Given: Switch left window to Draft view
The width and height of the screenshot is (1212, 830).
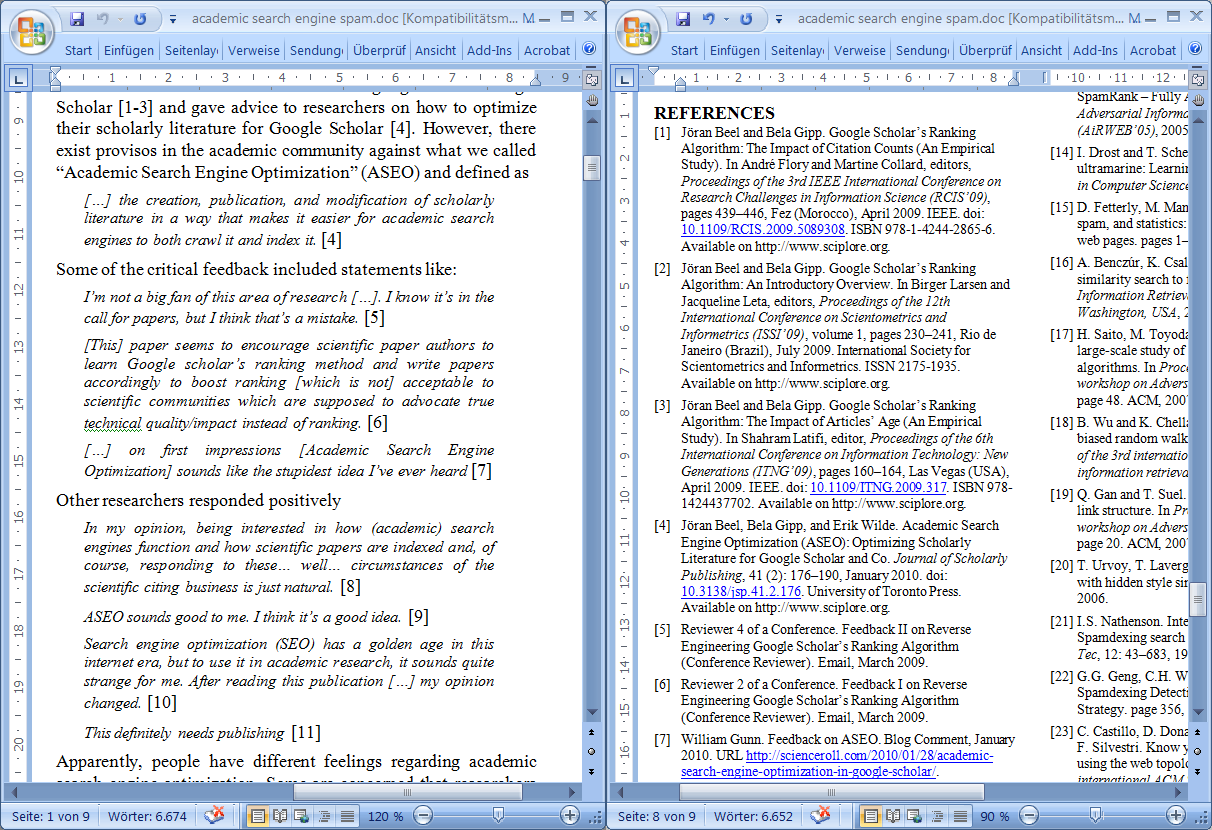Looking at the screenshot, I should [347, 816].
